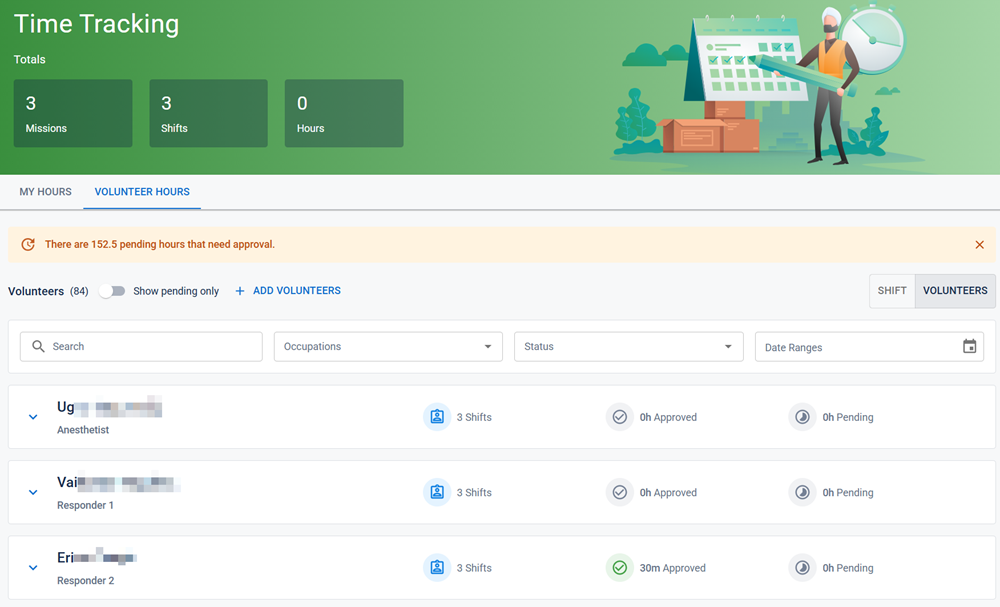Image resolution: width=1000 pixels, height=607 pixels.
Task: Click the shifts badge icon on Responder 2's row
Action: (437, 567)
